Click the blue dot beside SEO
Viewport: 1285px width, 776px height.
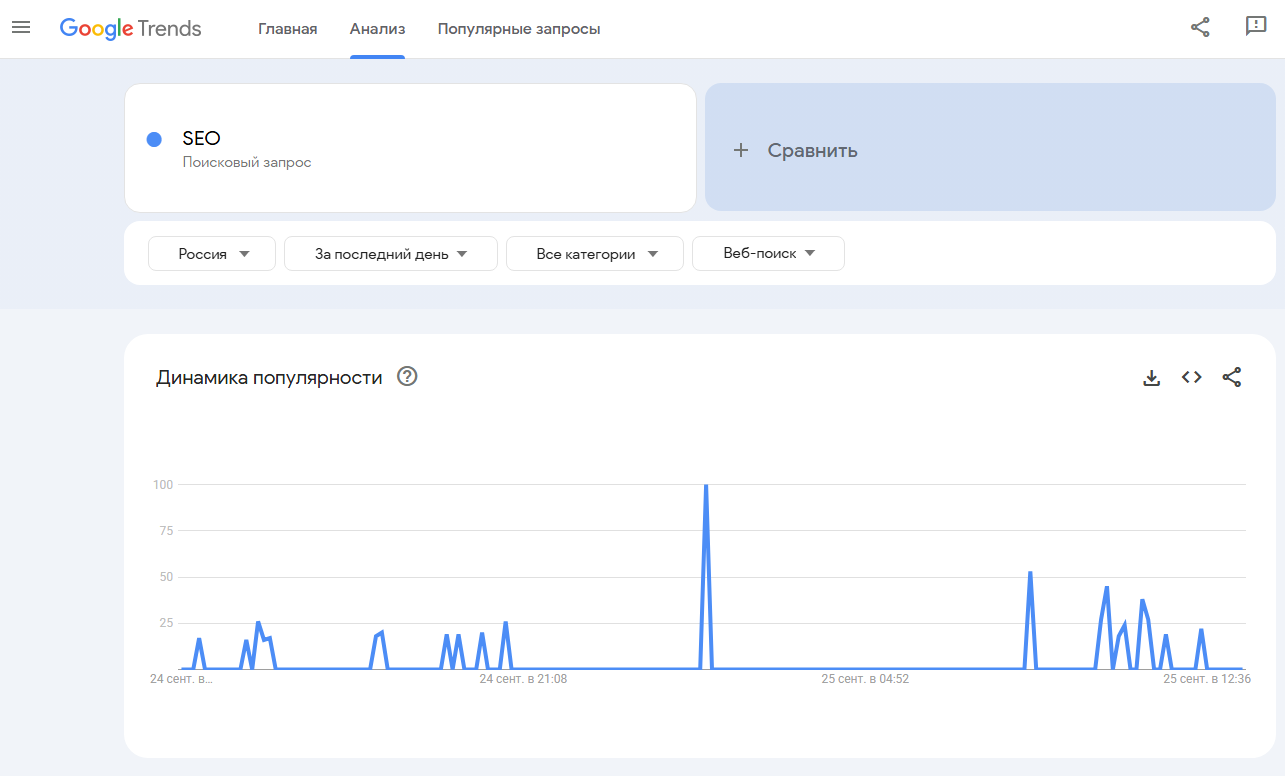point(154,140)
